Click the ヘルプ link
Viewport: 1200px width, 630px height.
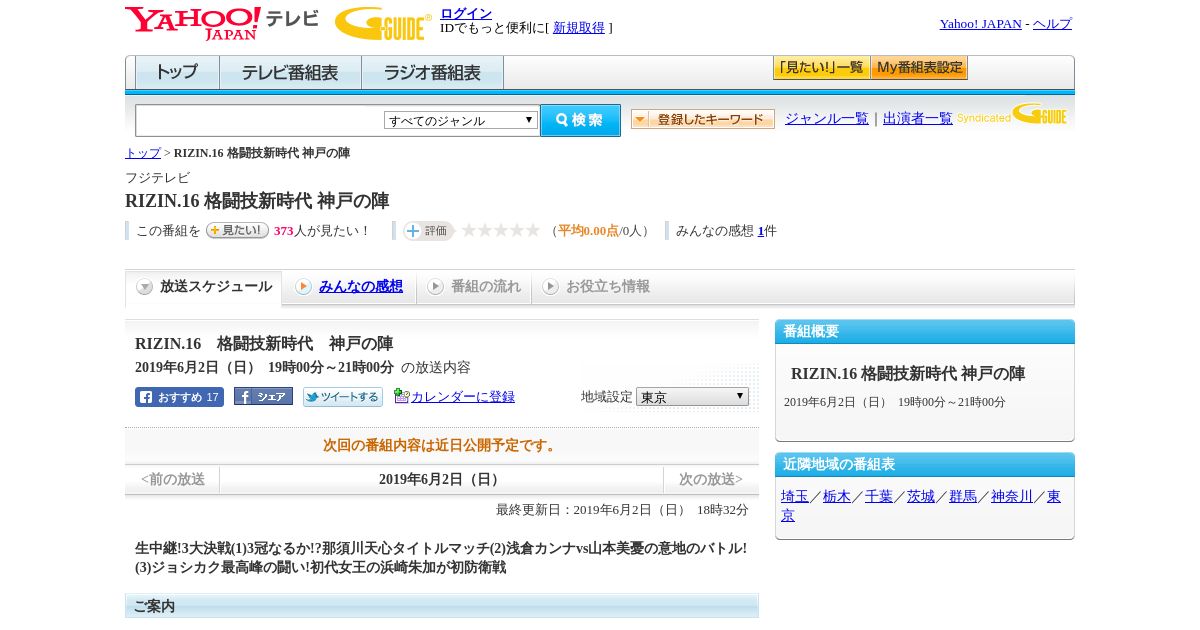(x=1052, y=24)
